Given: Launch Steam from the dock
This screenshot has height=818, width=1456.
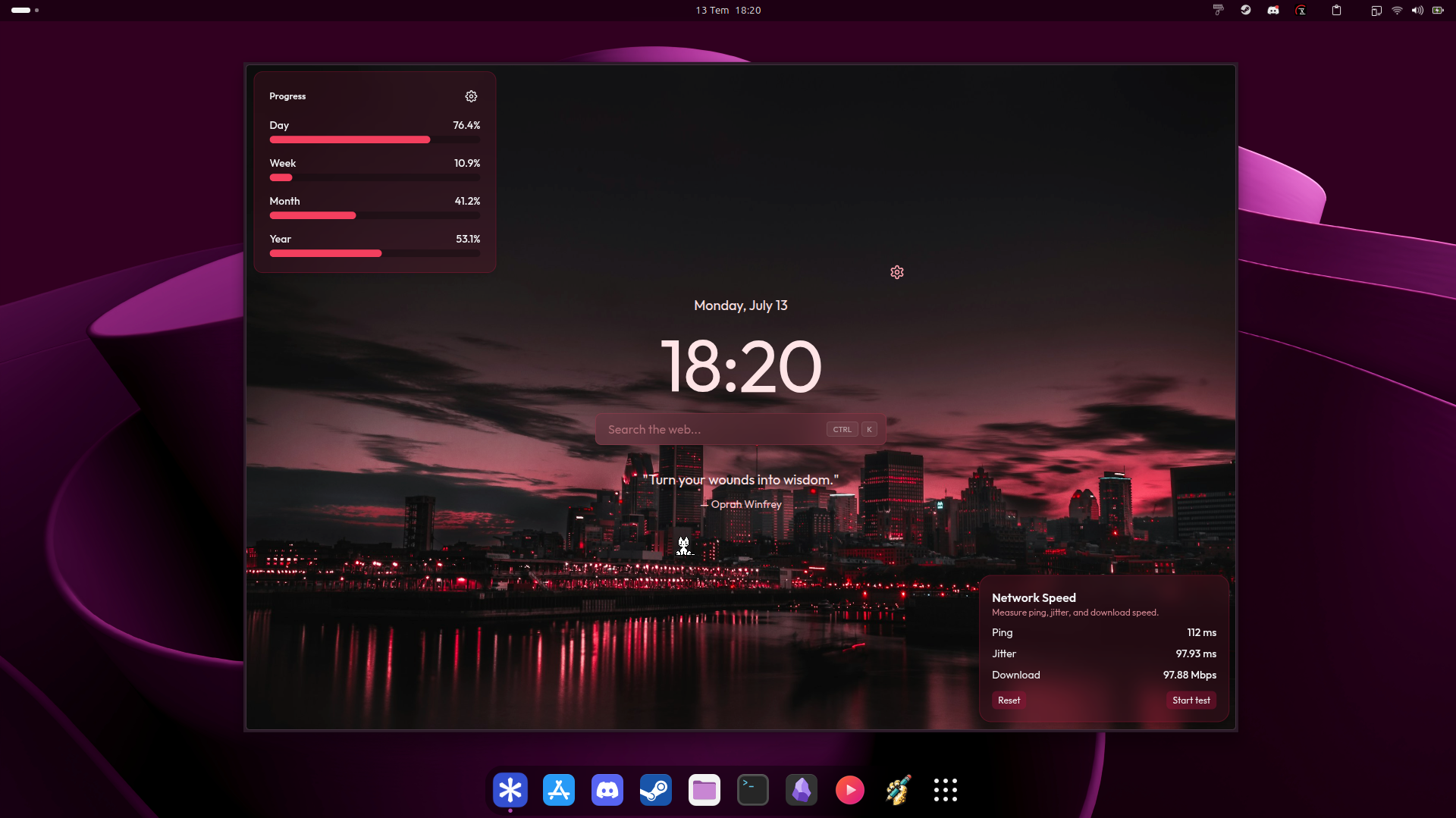Looking at the screenshot, I should coord(656,790).
